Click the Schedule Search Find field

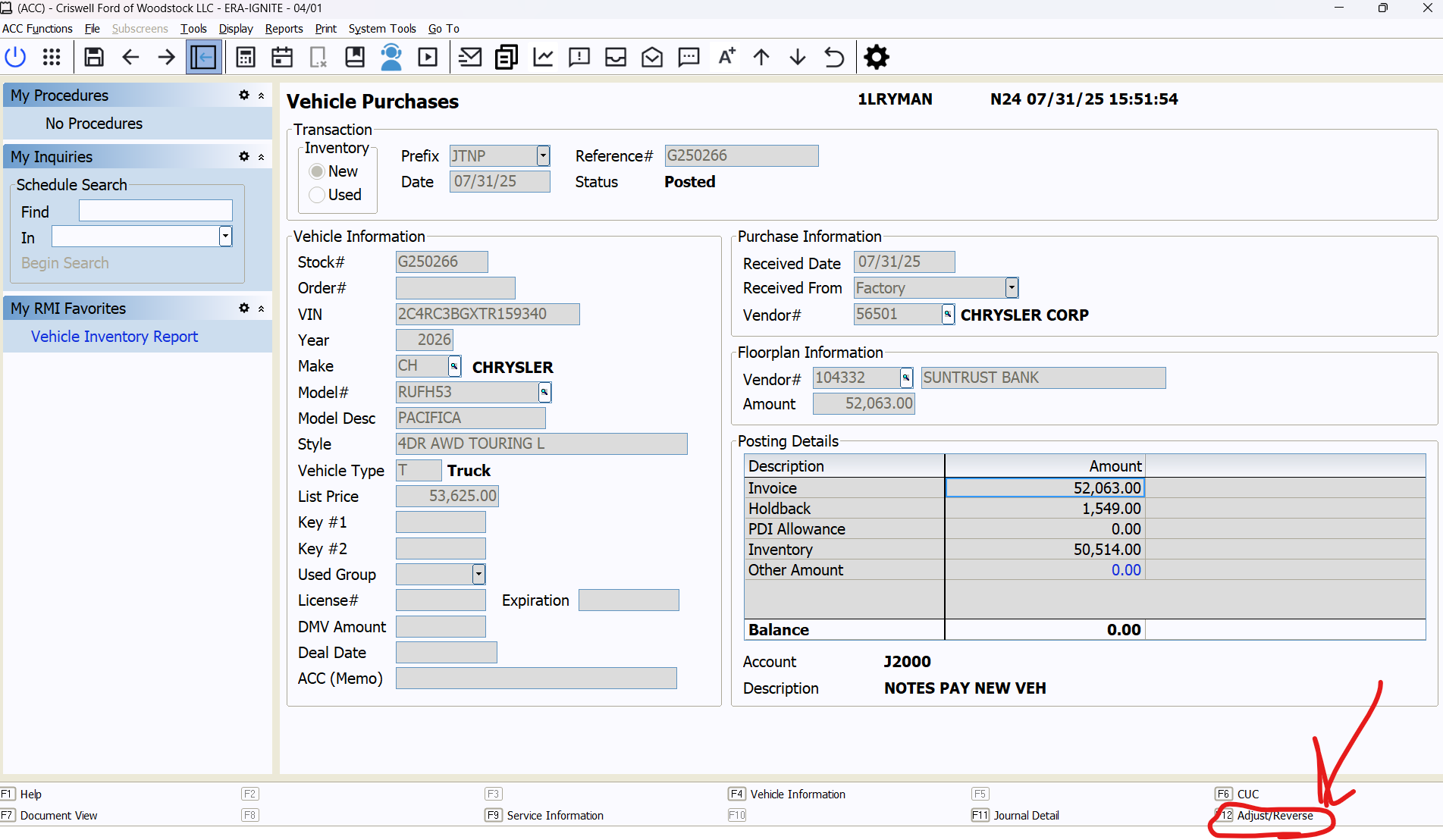click(155, 212)
